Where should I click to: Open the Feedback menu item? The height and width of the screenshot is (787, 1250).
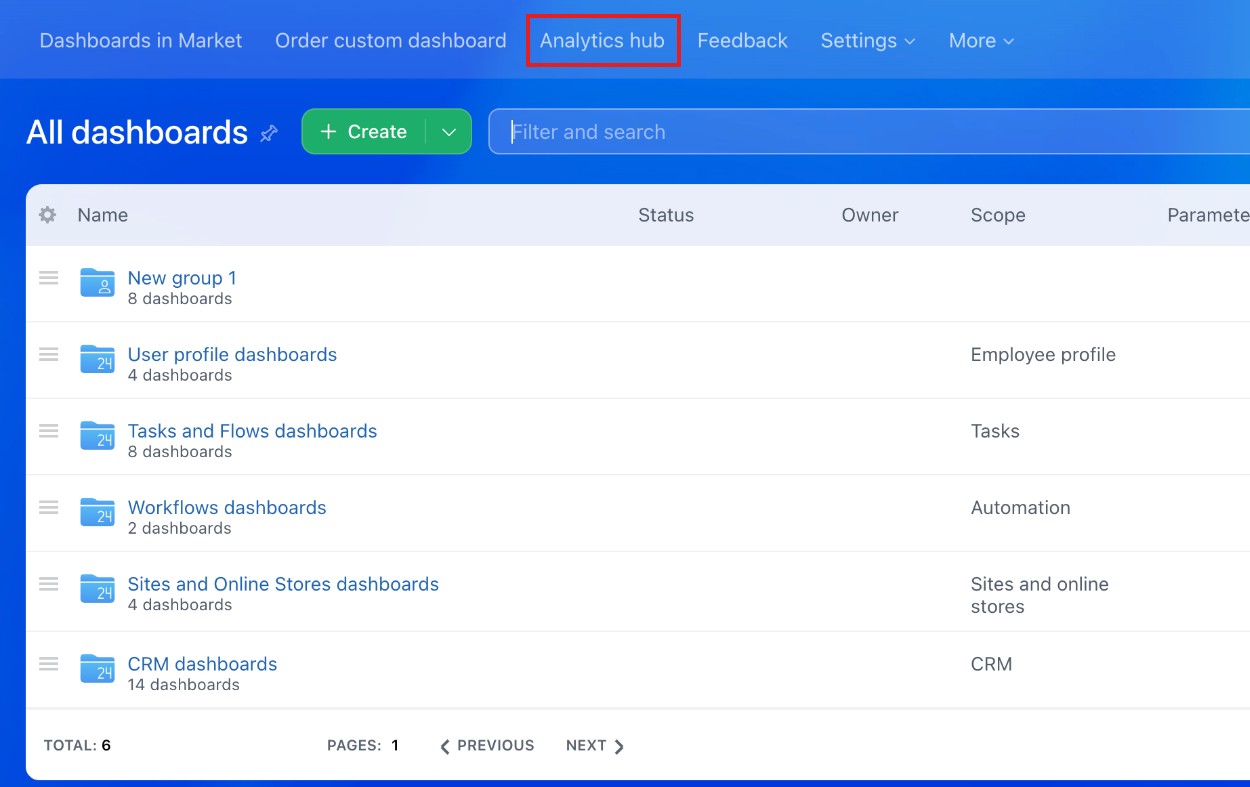(x=742, y=41)
